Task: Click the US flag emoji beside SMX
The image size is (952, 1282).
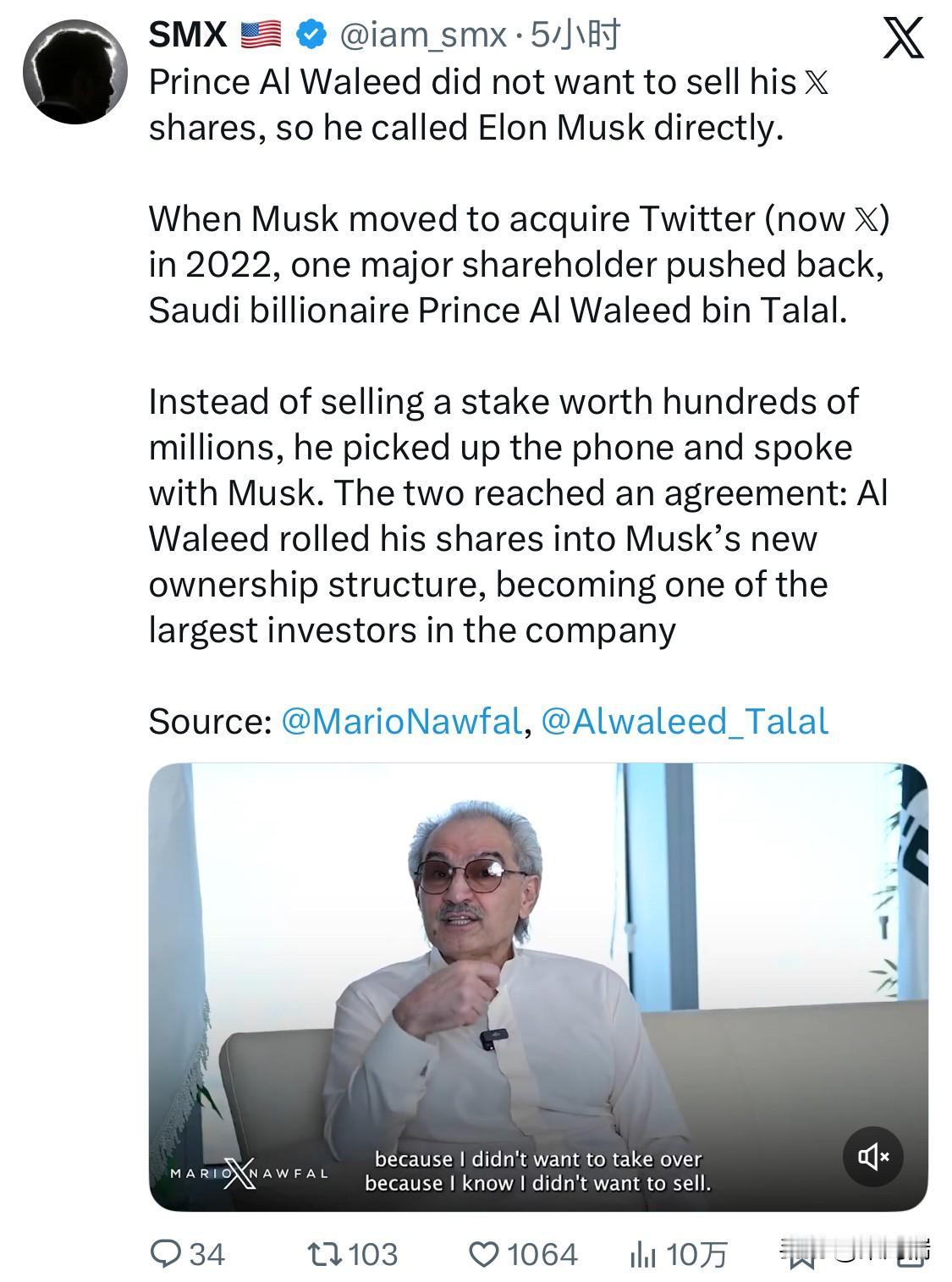Action: click(261, 35)
